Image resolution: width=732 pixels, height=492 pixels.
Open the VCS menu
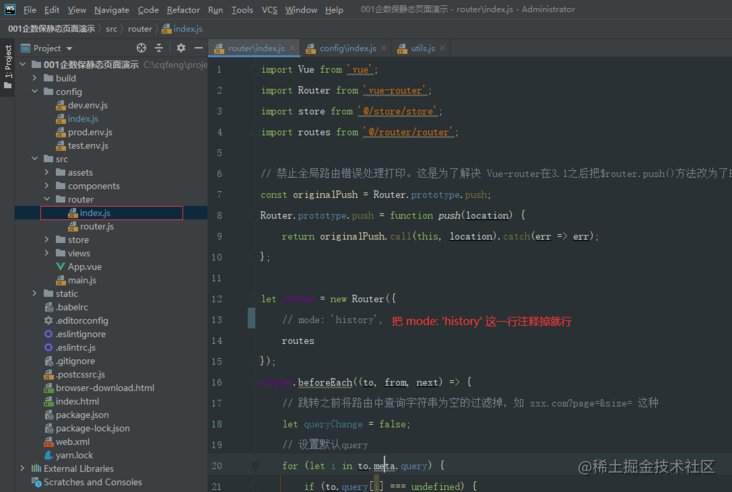[x=269, y=10]
